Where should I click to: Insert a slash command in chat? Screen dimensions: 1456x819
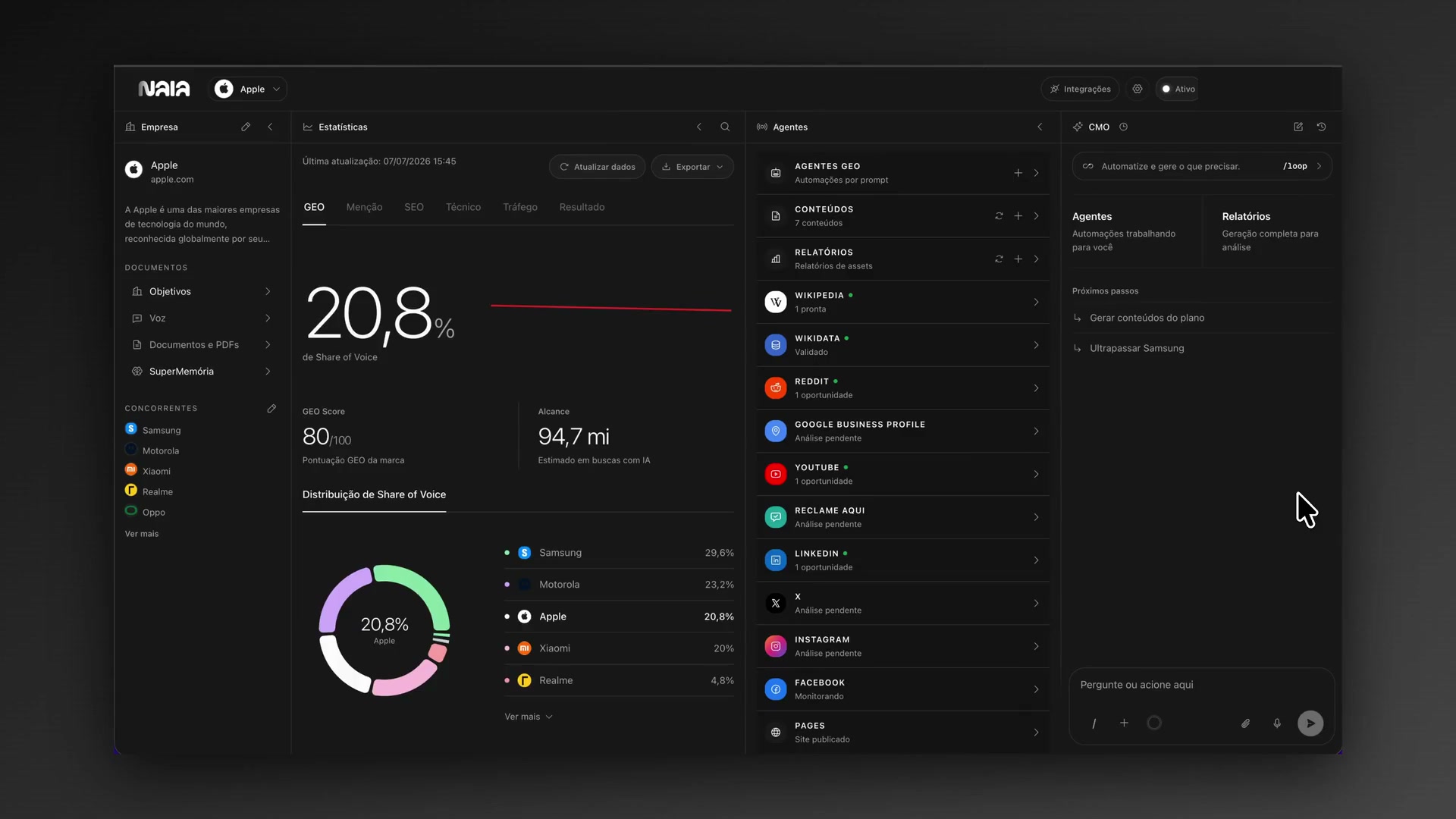coord(1094,723)
